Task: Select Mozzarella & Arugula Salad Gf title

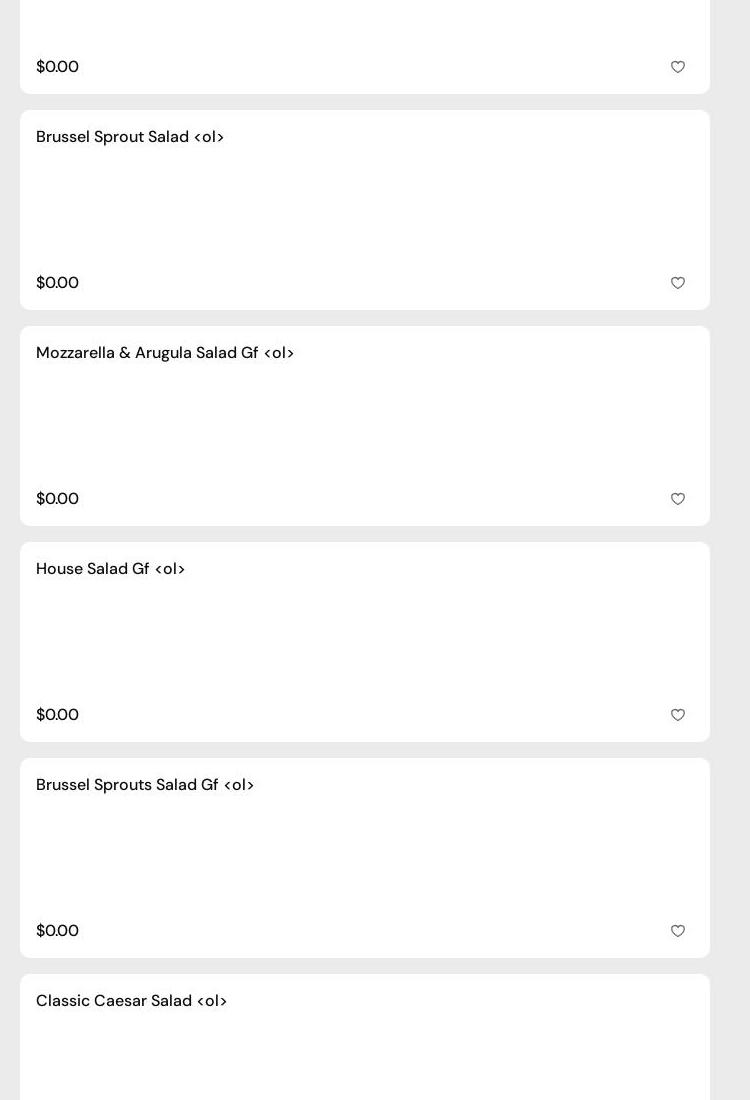Action: pos(165,353)
